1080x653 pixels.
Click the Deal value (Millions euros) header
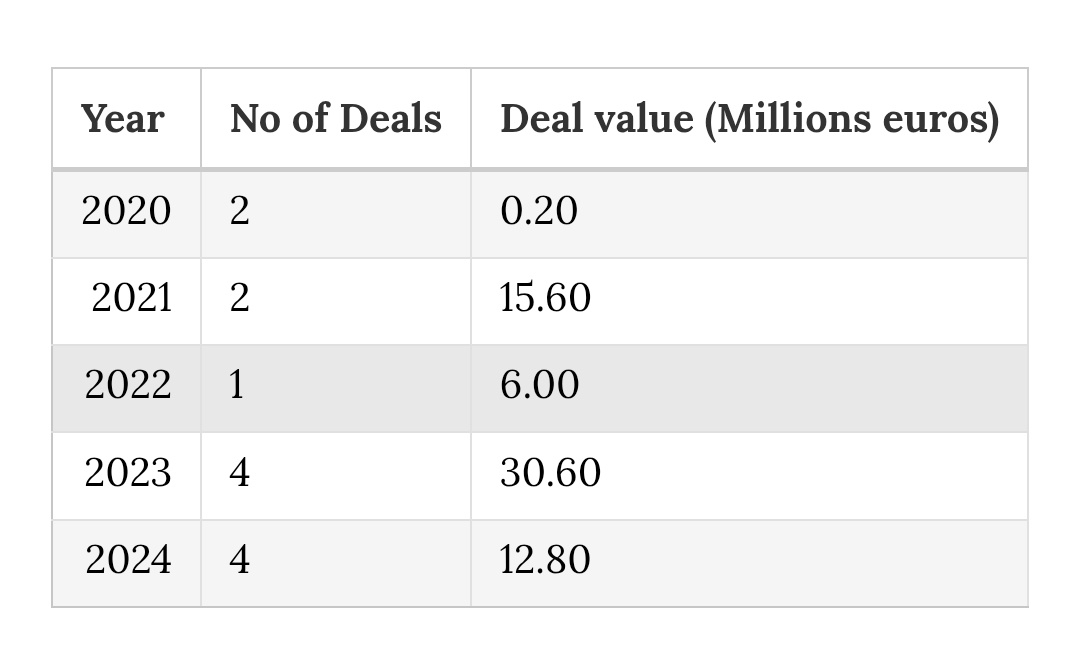749,118
